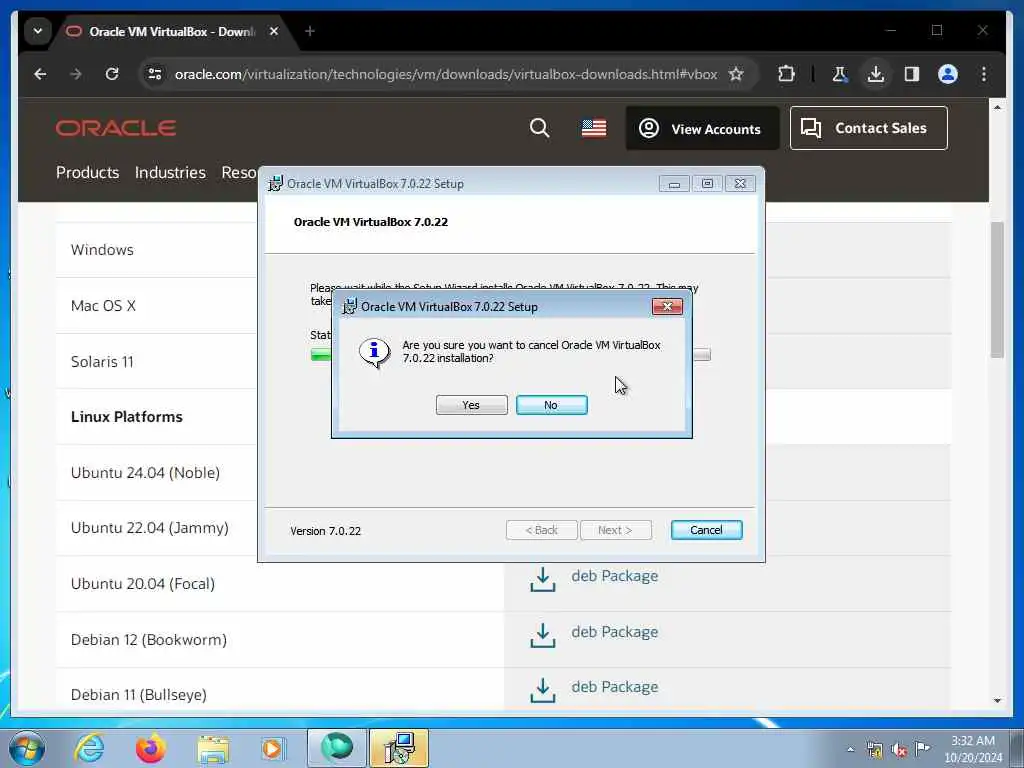Open the Products menu

click(88, 172)
